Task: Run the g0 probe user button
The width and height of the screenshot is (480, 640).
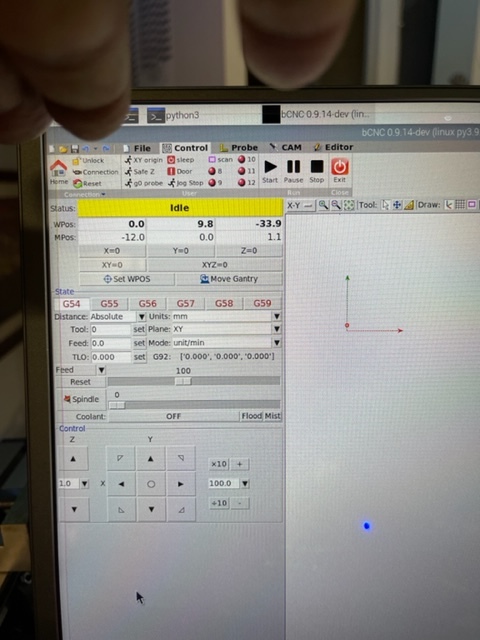Action: point(143,183)
